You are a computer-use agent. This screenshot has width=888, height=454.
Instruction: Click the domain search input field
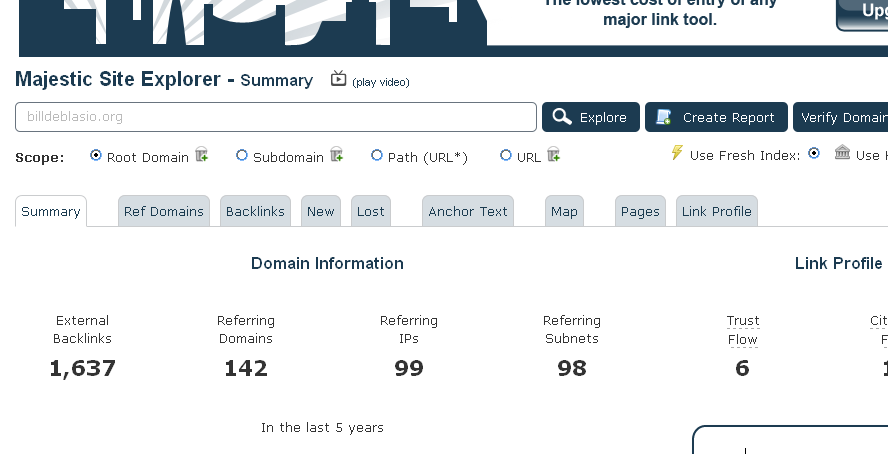point(276,117)
